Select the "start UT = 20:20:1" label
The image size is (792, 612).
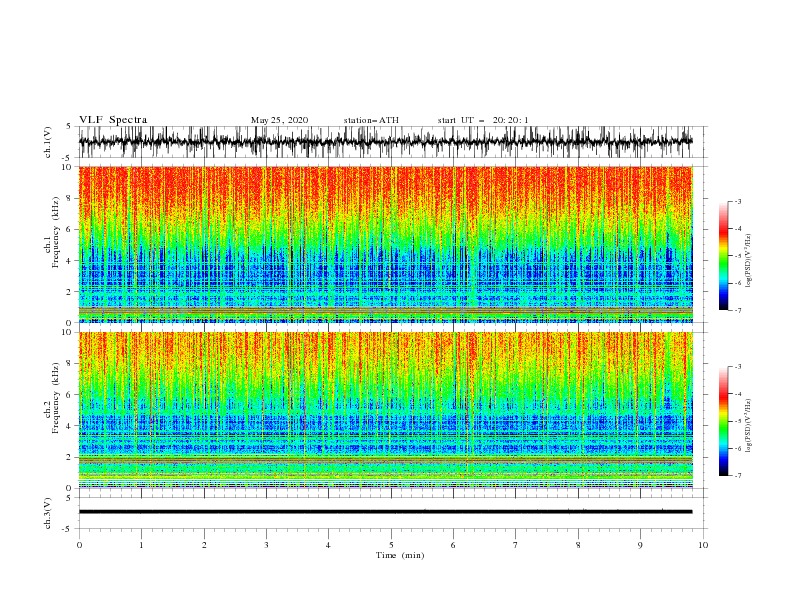[x=482, y=120]
